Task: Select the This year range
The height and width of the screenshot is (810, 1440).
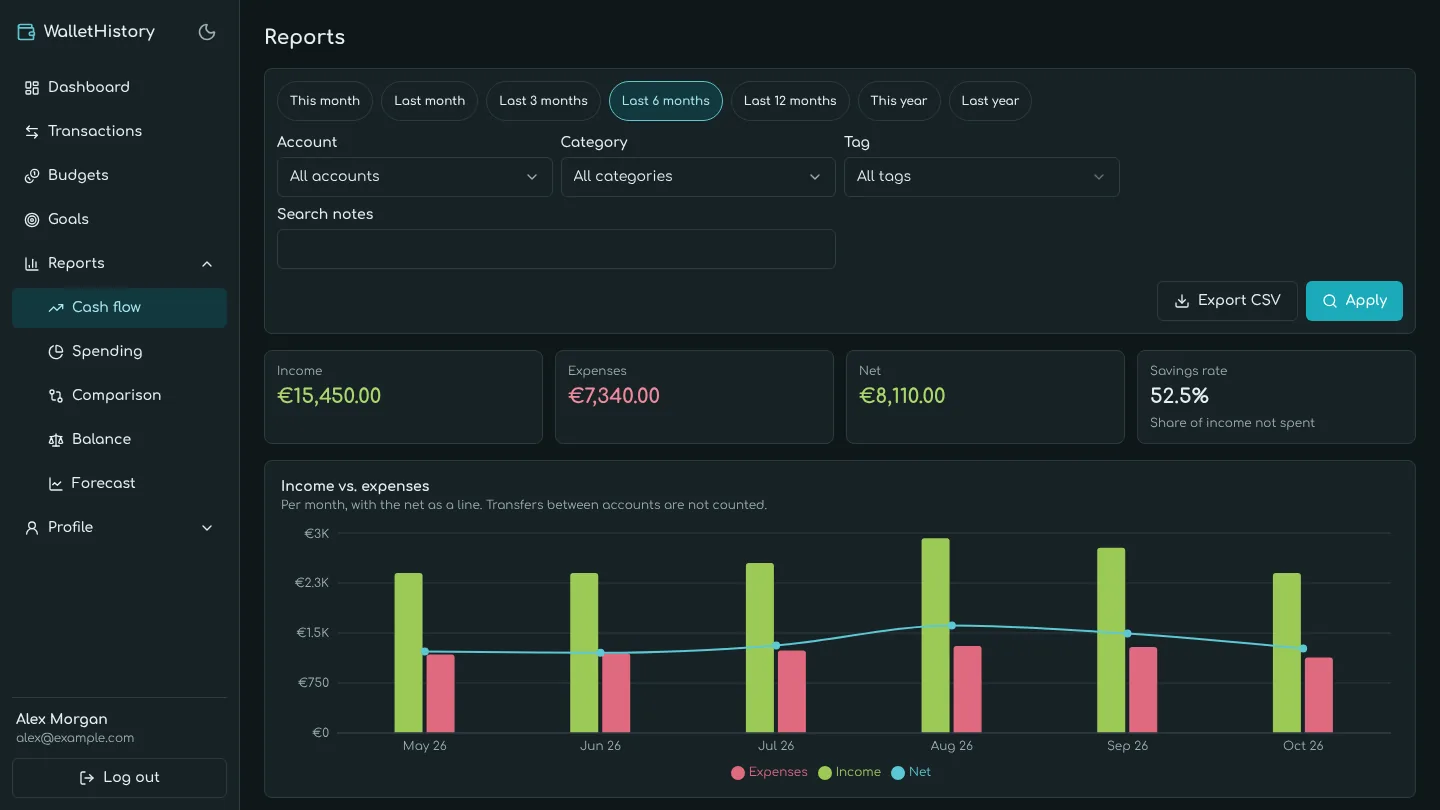Action: click(899, 101)
